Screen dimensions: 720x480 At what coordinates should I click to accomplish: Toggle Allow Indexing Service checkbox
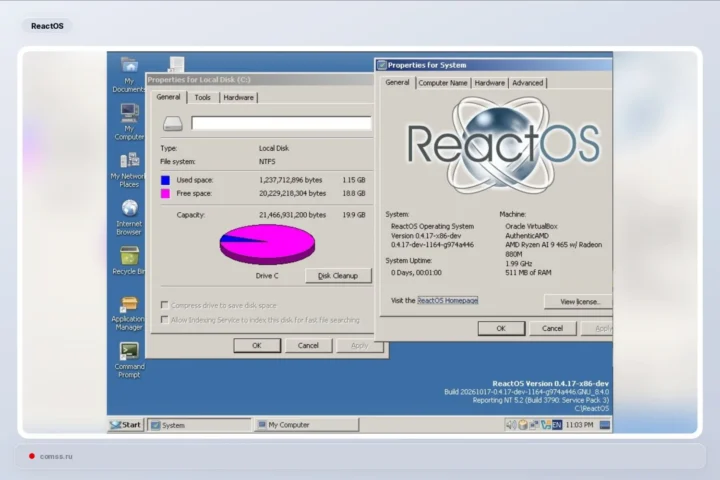pos(164,320)
